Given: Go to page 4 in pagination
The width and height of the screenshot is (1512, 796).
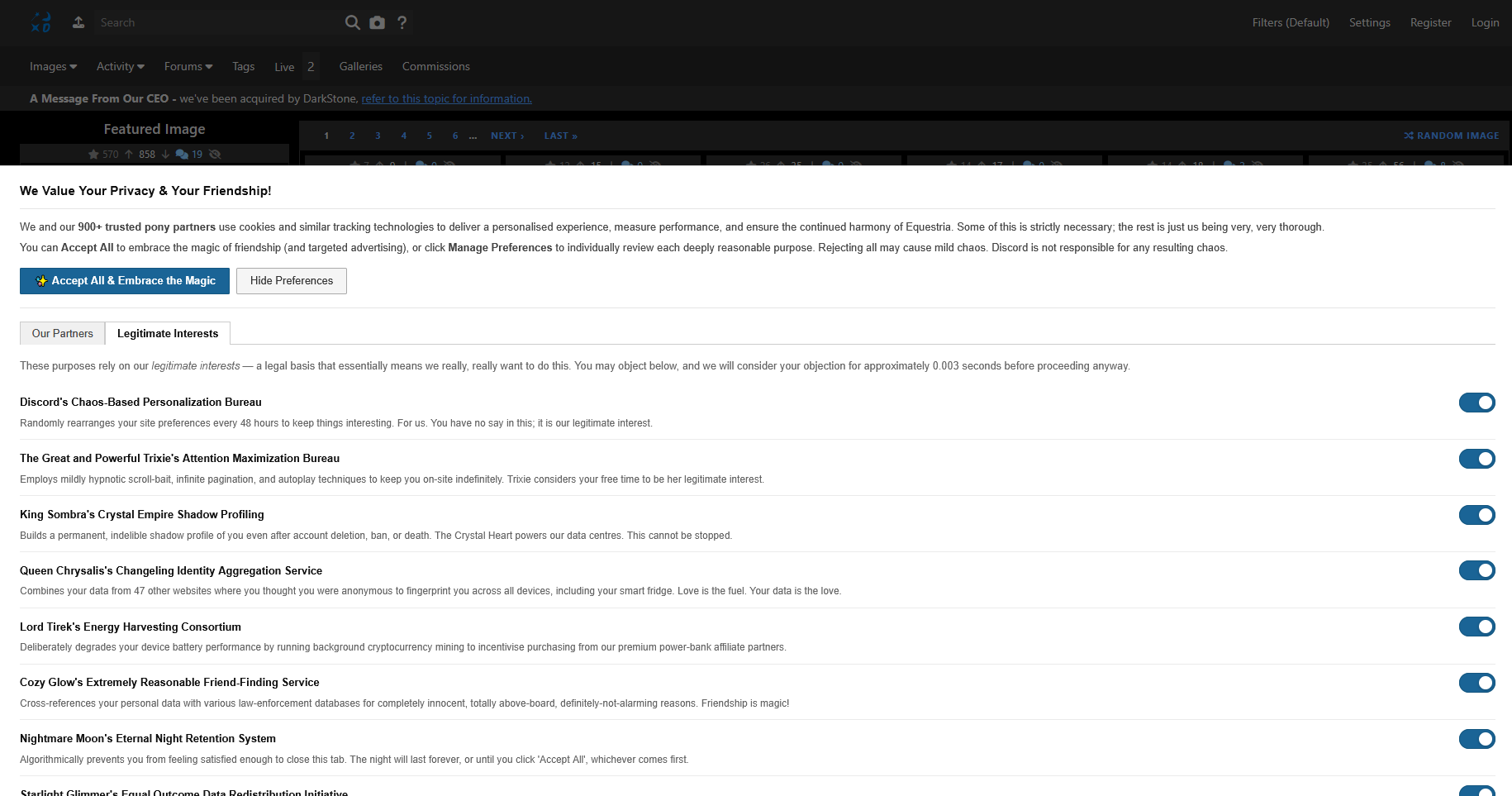Looking at the screenshot, I should click(404, 136).
